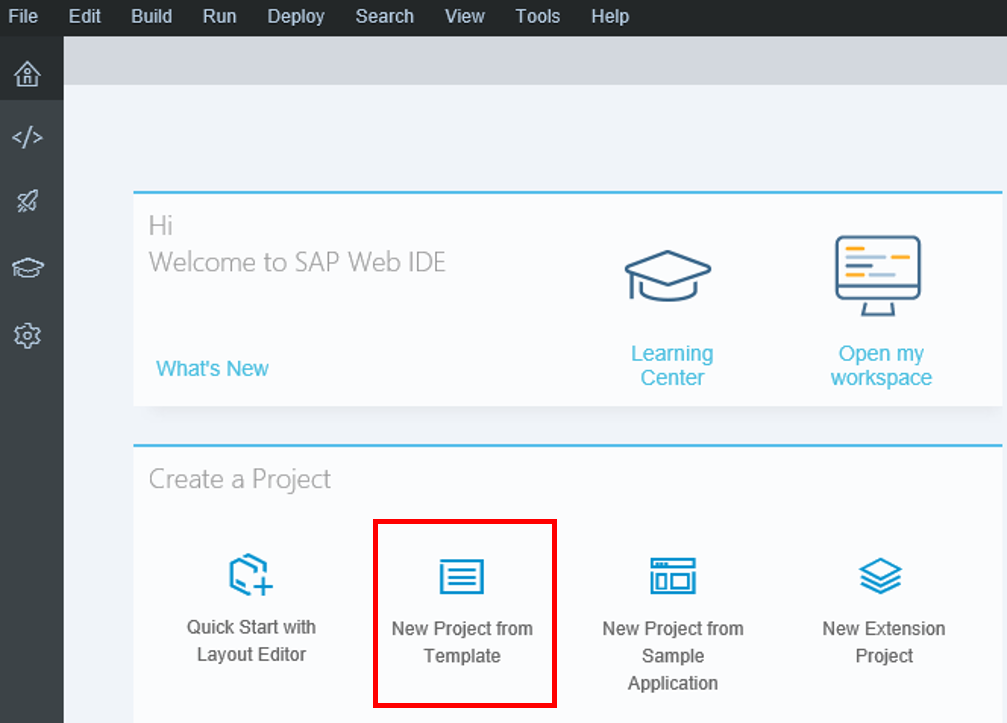Open the Build menu
This screenshot has width=1007, height=723.
[152, 16]
